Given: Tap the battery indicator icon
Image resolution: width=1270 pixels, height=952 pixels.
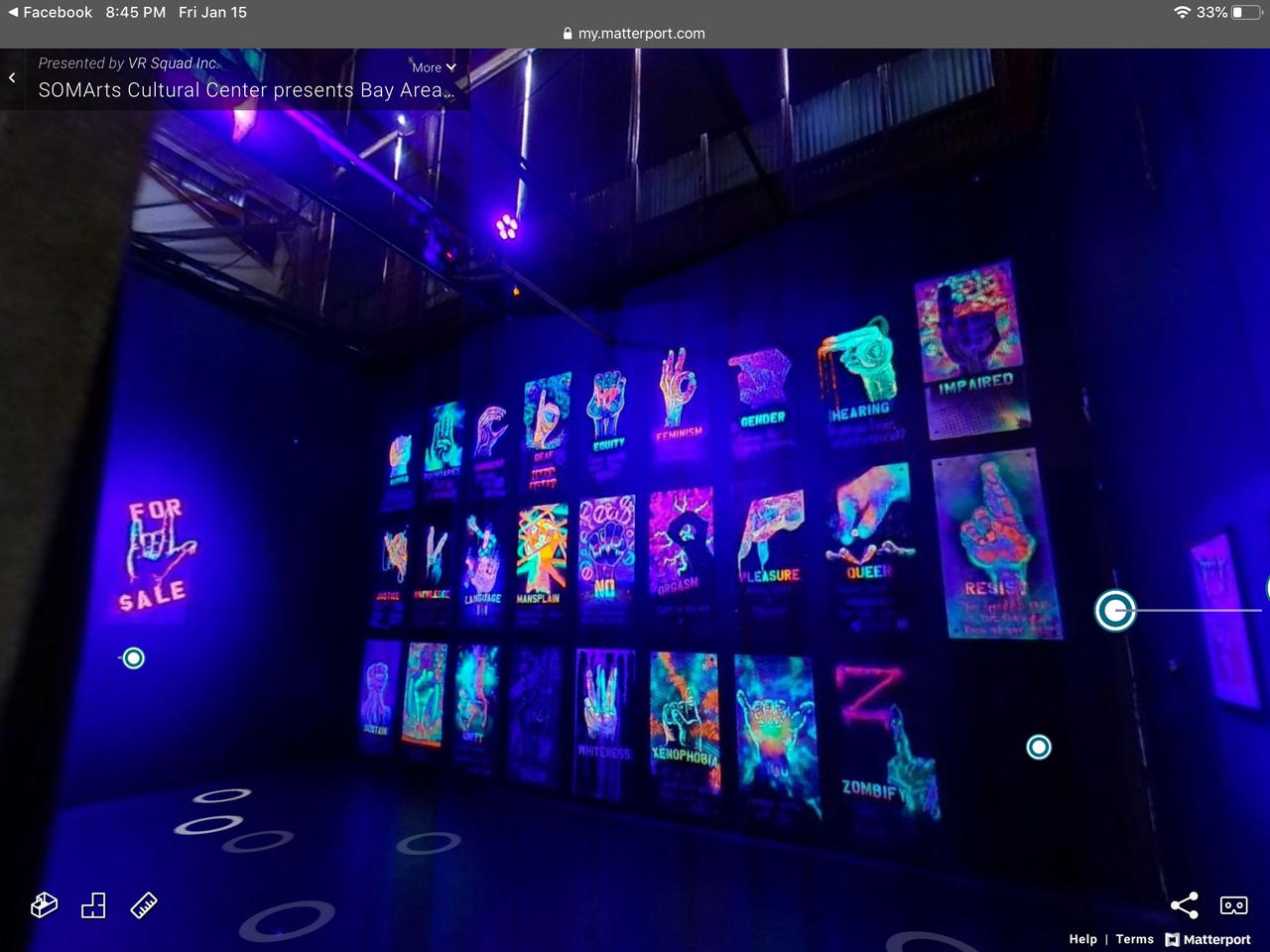Looking at the screenshot, I should (1246, 12).
